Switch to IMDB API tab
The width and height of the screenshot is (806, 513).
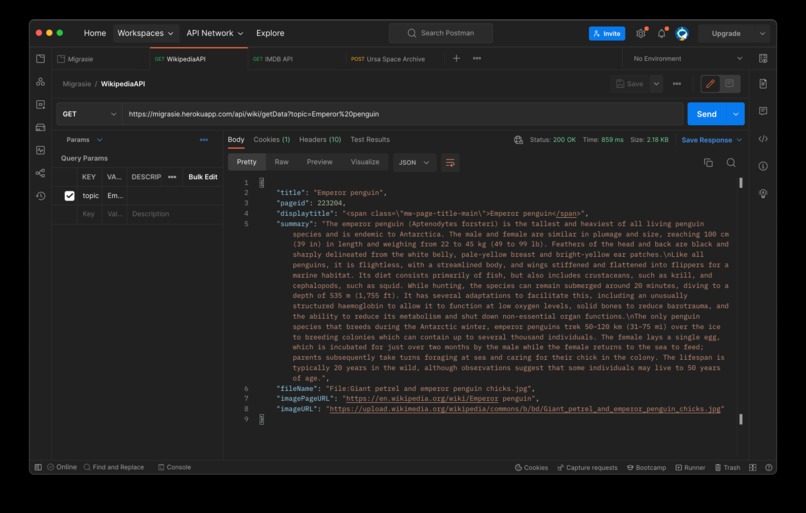tap(273, 59)
